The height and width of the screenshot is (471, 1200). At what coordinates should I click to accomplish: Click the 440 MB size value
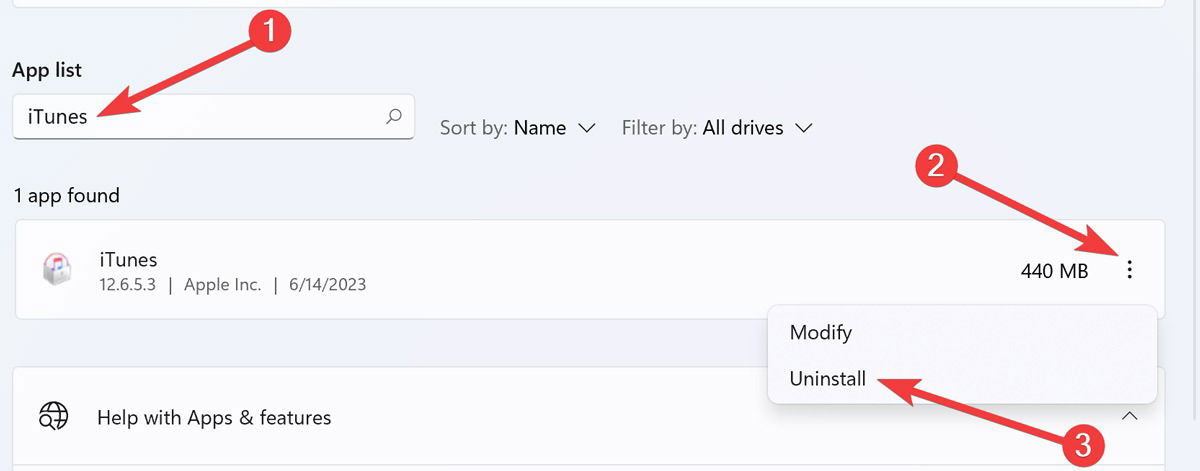[x=1054, y=270]
